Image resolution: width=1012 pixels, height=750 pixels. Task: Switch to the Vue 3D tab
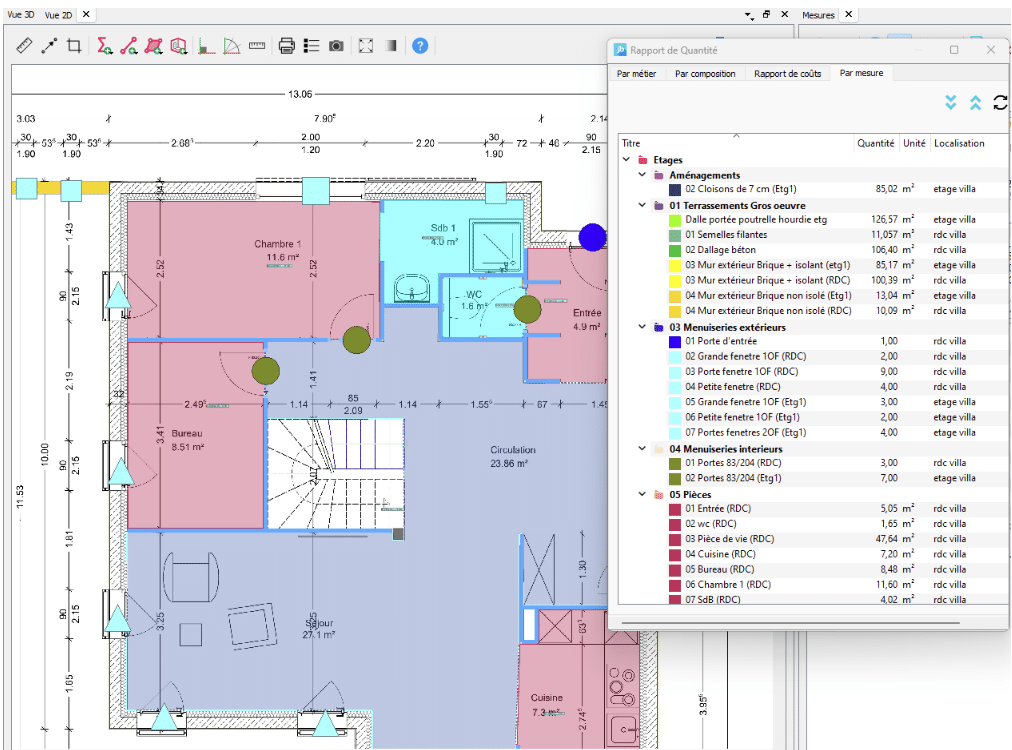[20, 15]
